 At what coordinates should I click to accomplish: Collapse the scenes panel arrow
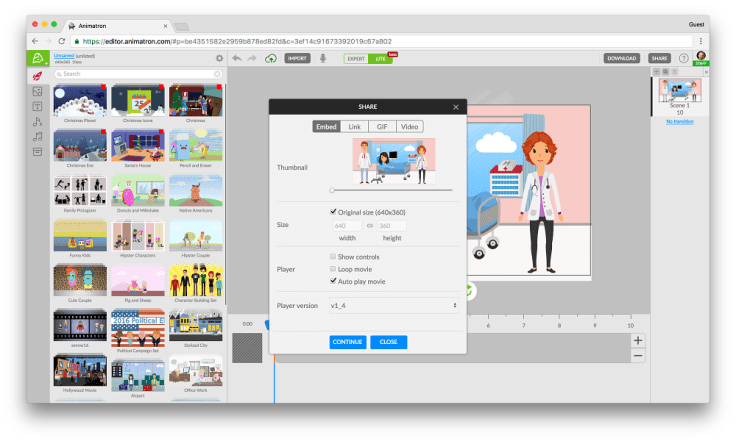tap(706, 72)
